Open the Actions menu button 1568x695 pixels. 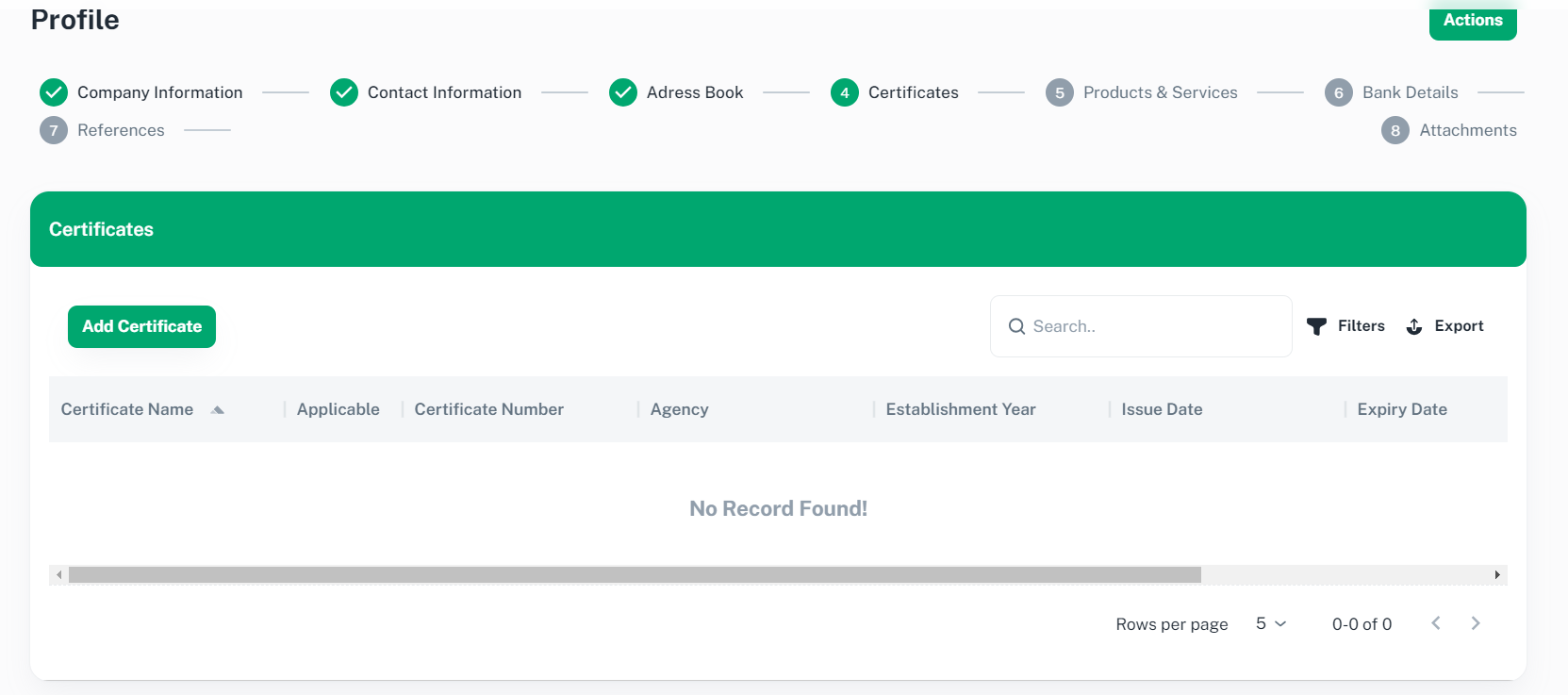pyautogui.click(x=1473, y=21)
